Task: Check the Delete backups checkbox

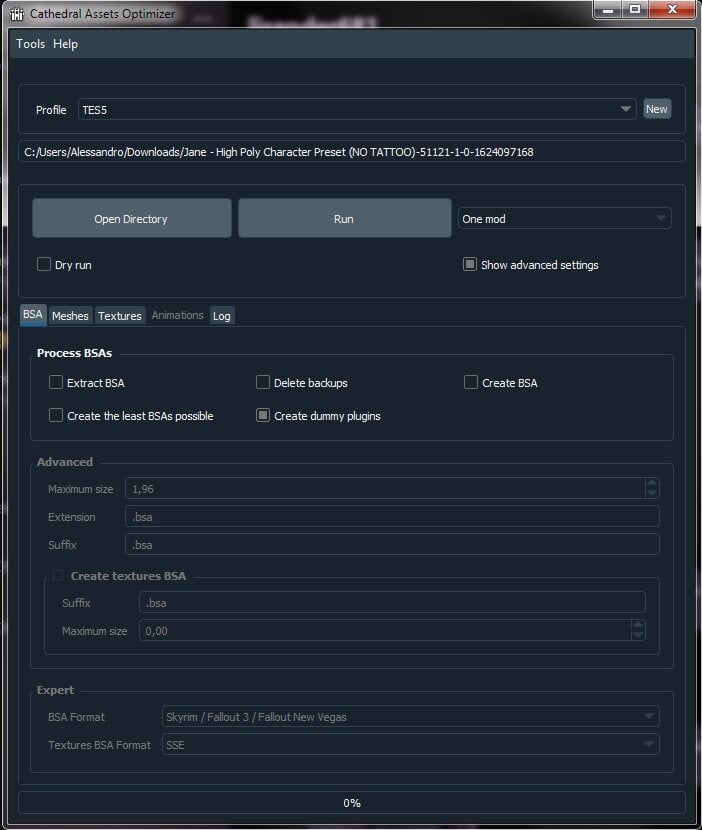Action: (x=263, y=382)
